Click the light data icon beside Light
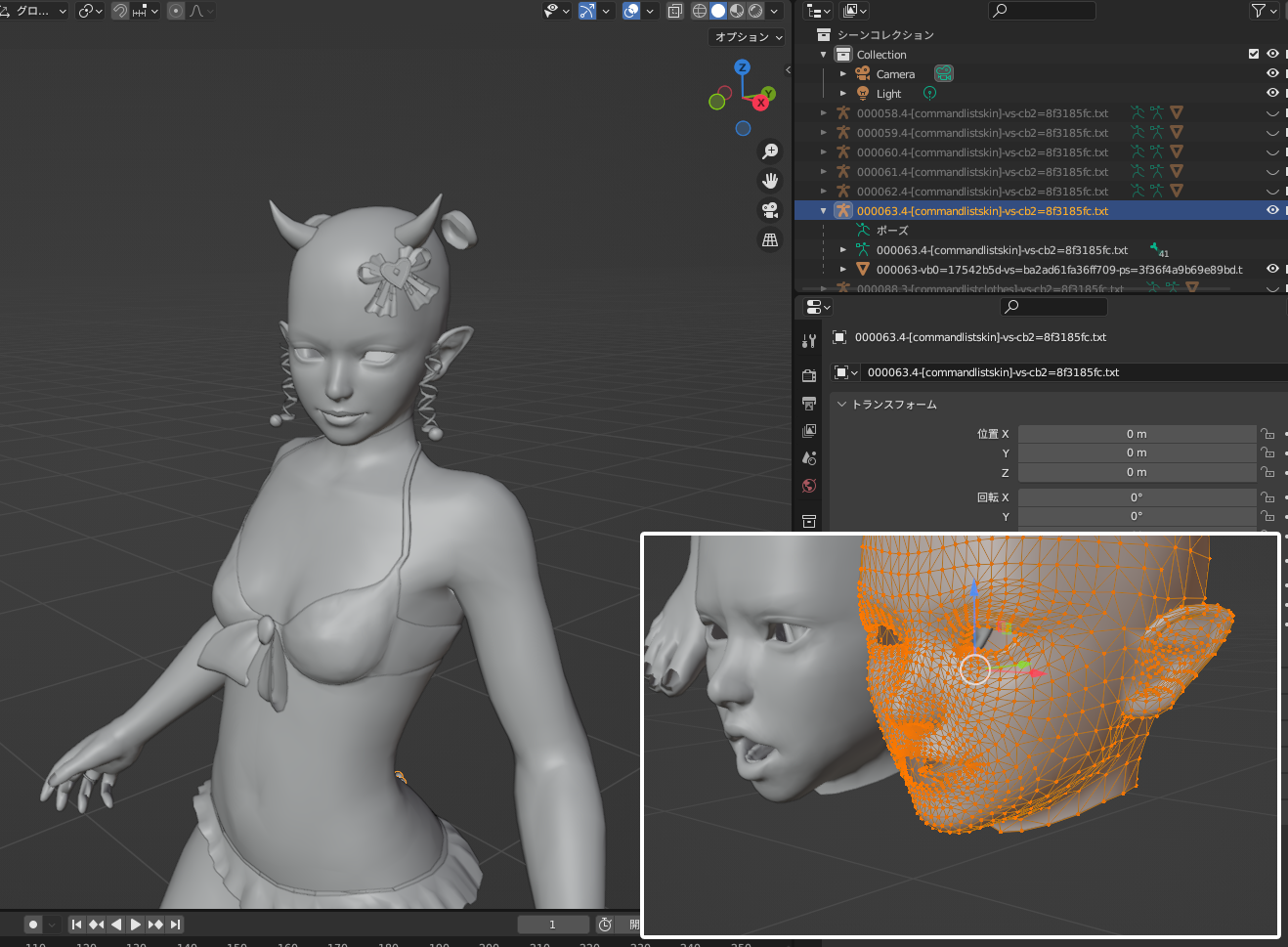Viewport: 1288px width, 947px height. point(929,93)
